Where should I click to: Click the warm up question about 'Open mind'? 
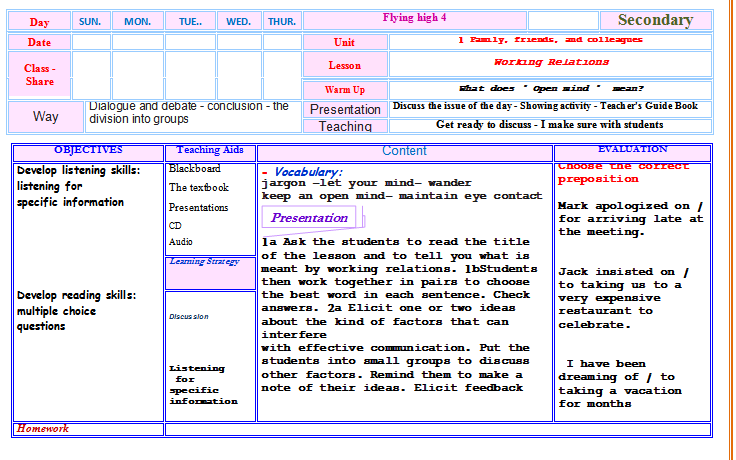pos(551,88)
